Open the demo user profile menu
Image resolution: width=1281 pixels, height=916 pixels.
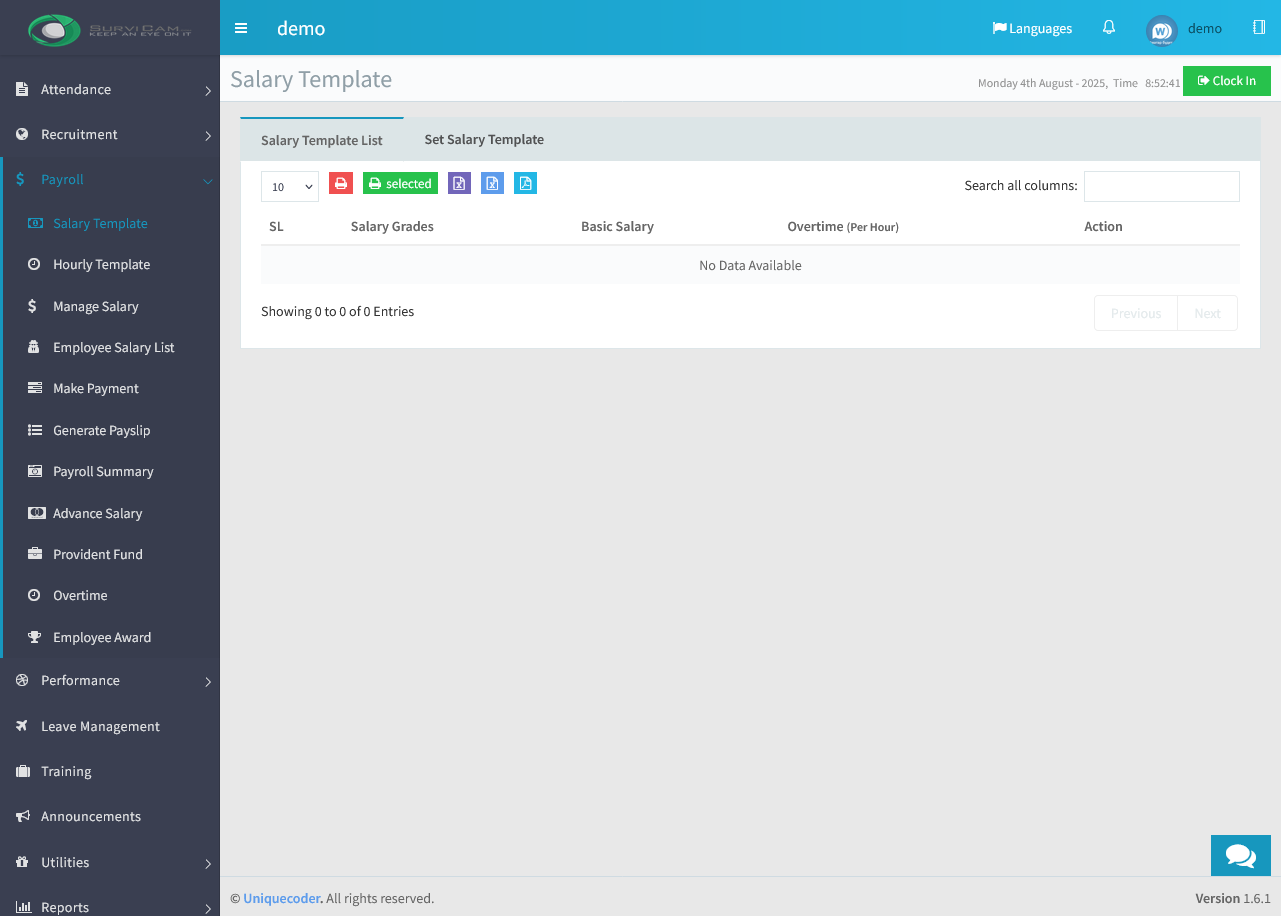(x=1184, y=29)
